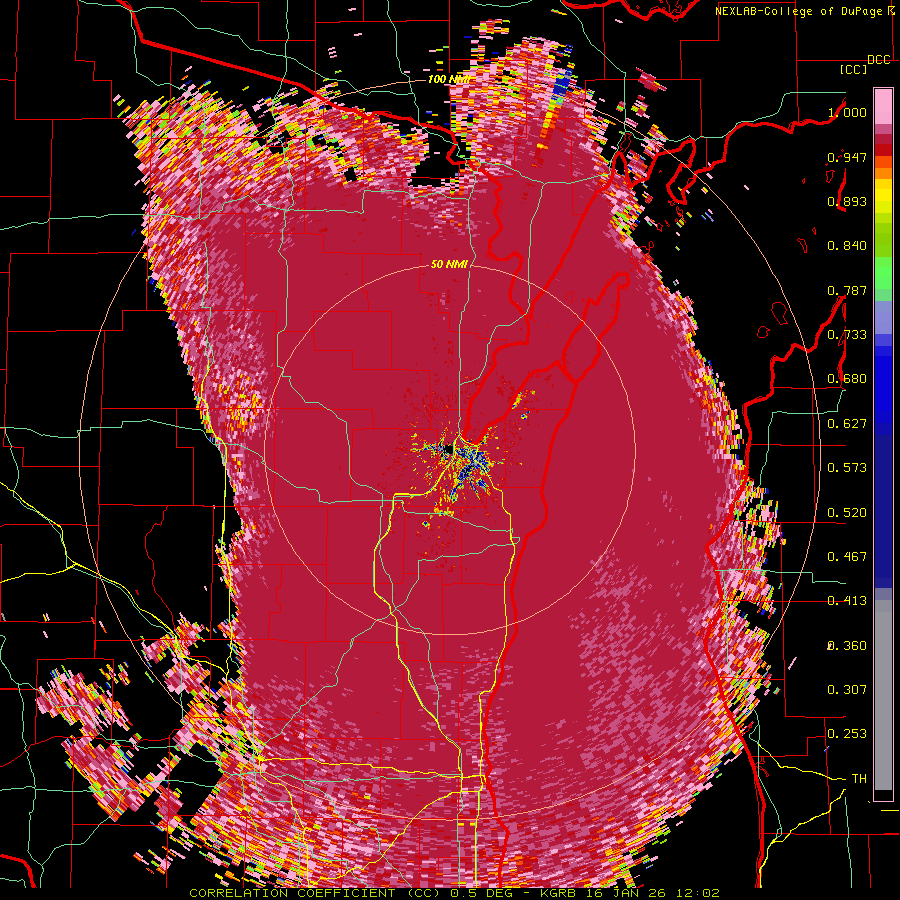Select the 0.787 scale value
Image resolution: width=900 pixels, height=900 pixels.
tap(847, 290)
